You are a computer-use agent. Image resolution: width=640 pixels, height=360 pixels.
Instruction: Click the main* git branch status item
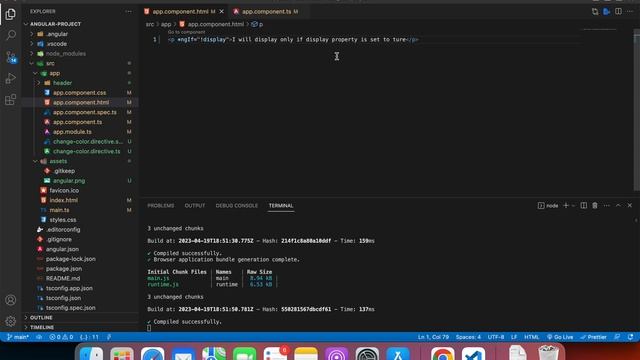tap(18, 337)
